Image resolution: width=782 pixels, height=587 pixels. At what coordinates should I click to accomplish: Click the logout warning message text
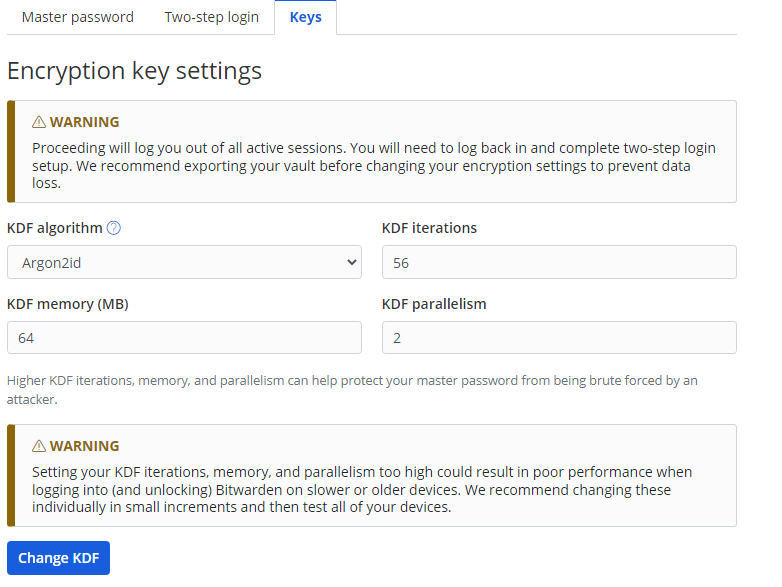(373, 166)
